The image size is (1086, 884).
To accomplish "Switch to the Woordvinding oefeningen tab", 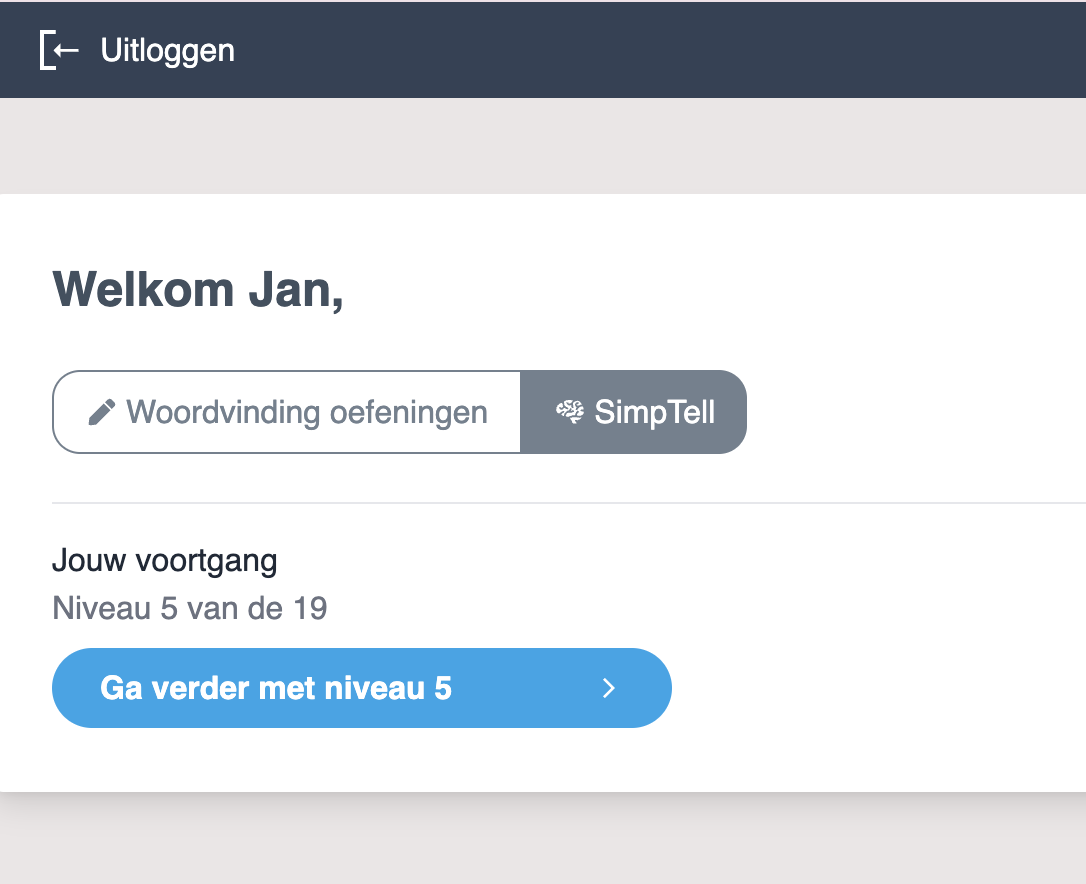I will coord(287,412).
